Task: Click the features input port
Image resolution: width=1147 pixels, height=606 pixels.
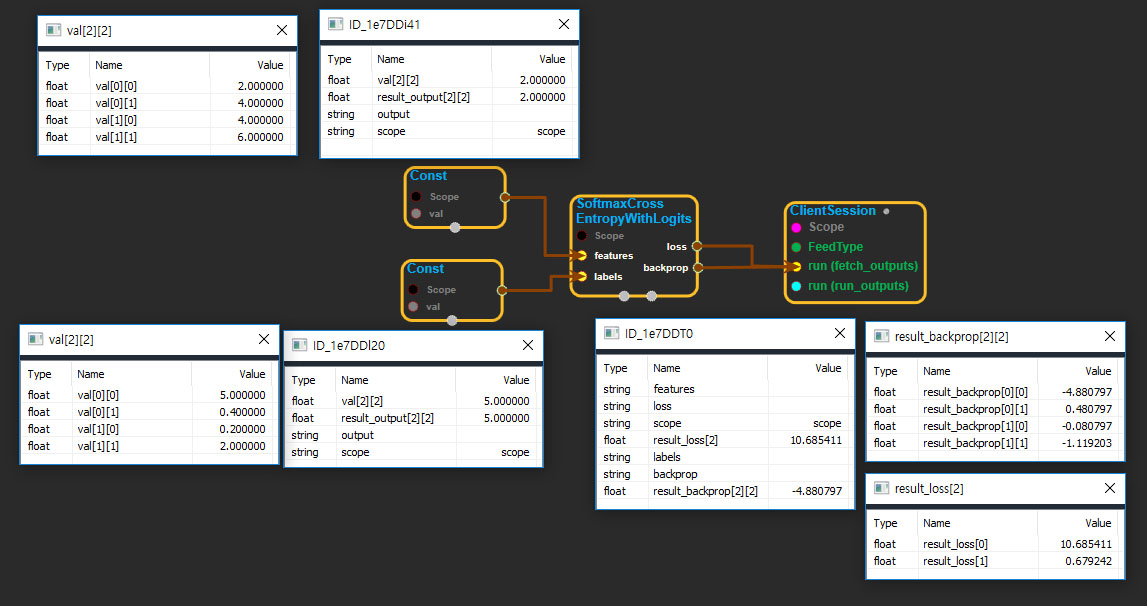Action: [581, 256]
